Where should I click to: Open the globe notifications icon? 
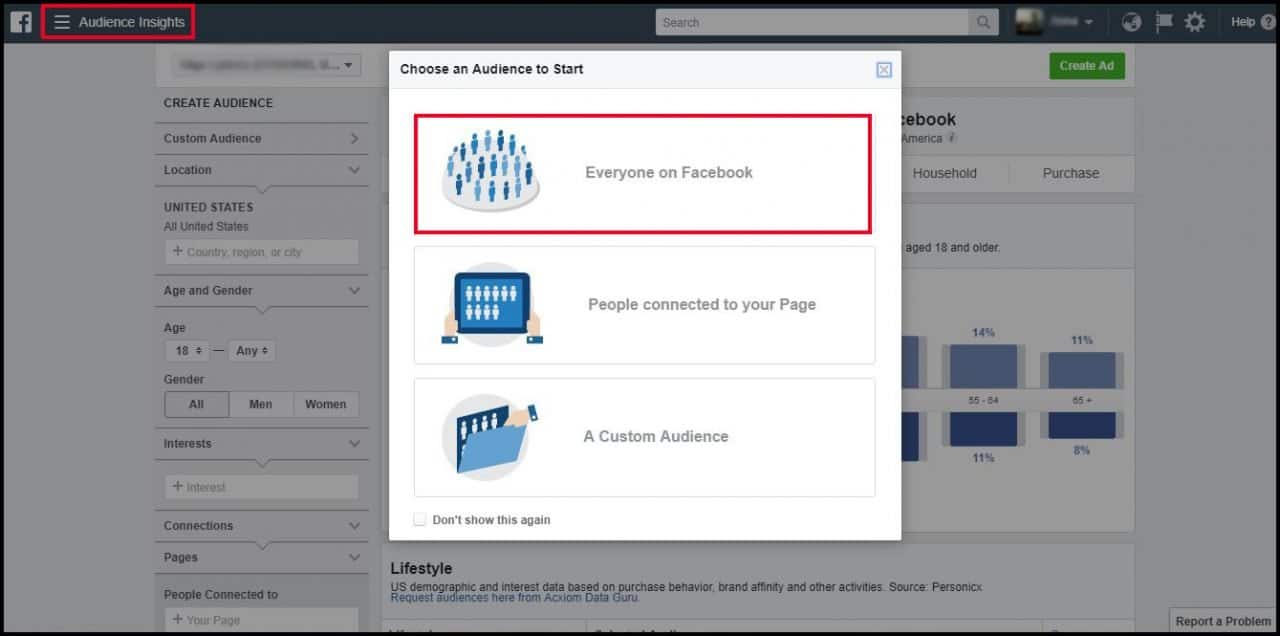(1130, 20)
